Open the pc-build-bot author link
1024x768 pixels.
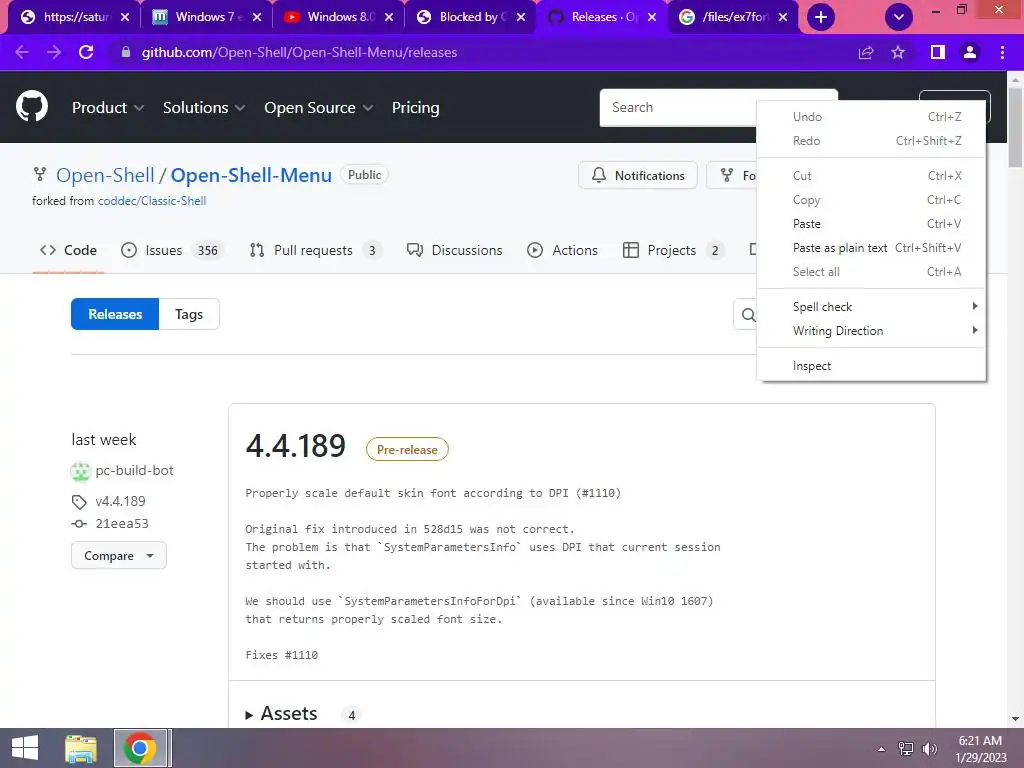[135, 470]
